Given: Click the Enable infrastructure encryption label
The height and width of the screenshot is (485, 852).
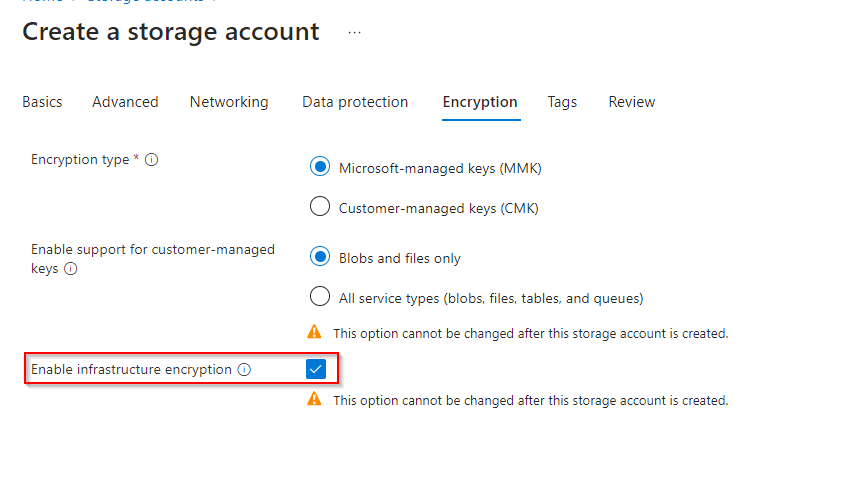Looking at the screenshot, I should [131, 370].
